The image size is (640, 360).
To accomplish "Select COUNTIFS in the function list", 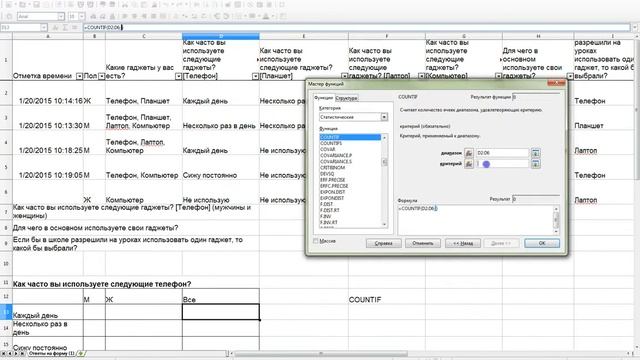I will 350,143.
